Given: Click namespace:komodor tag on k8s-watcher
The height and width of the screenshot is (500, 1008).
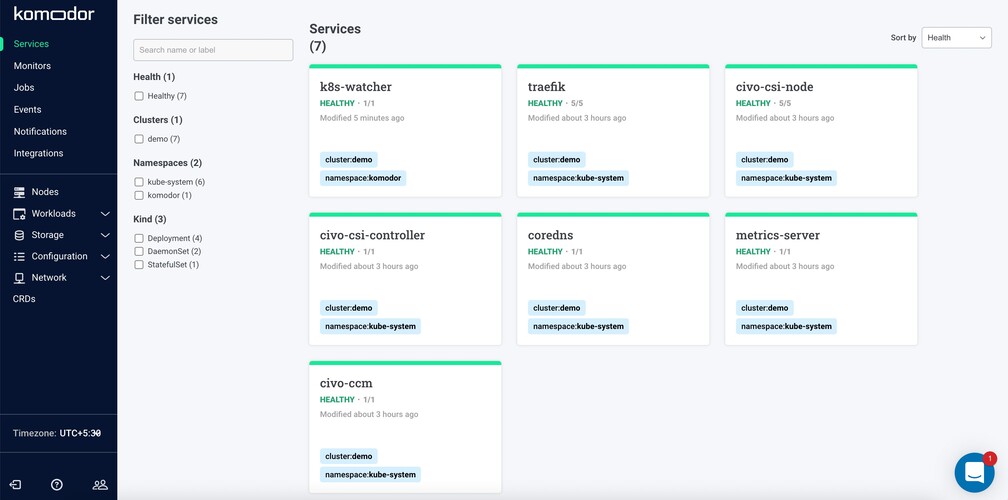Looking at the screenshot, I should (363, 178).
